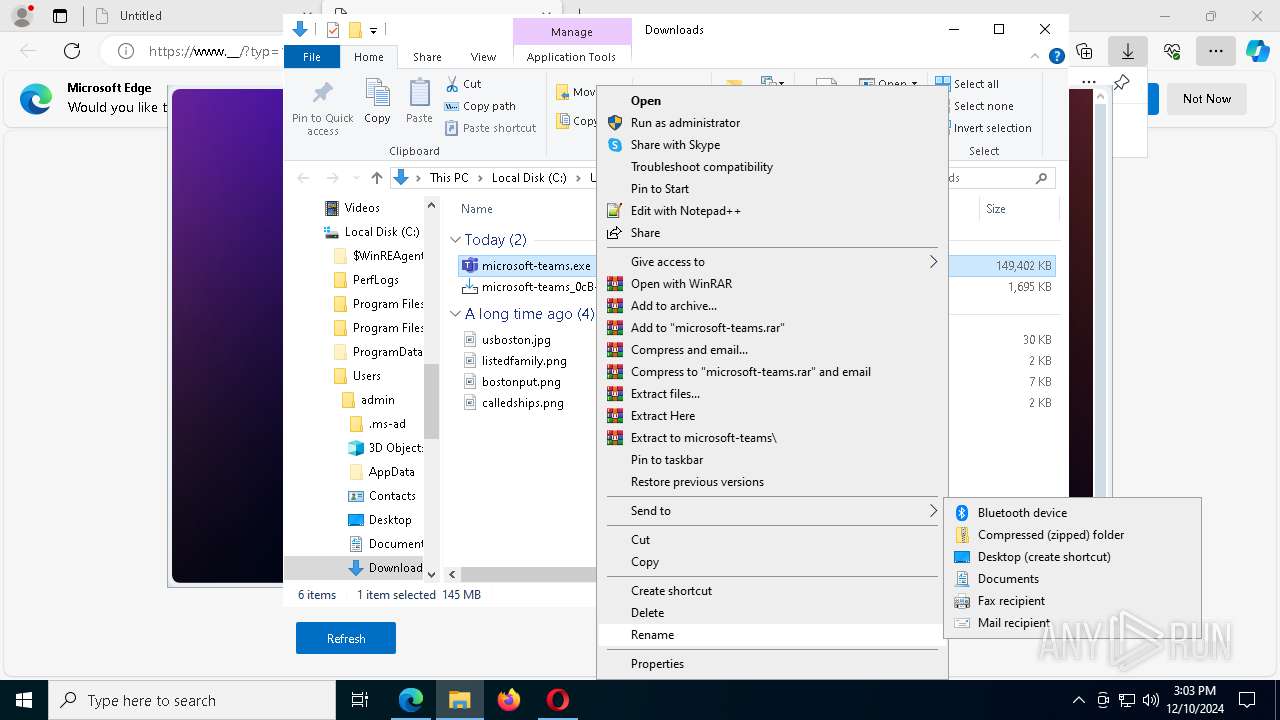1280x720 pixels.
Task: Open Firefox from the taskbar
Action: [x=509, y=700]
